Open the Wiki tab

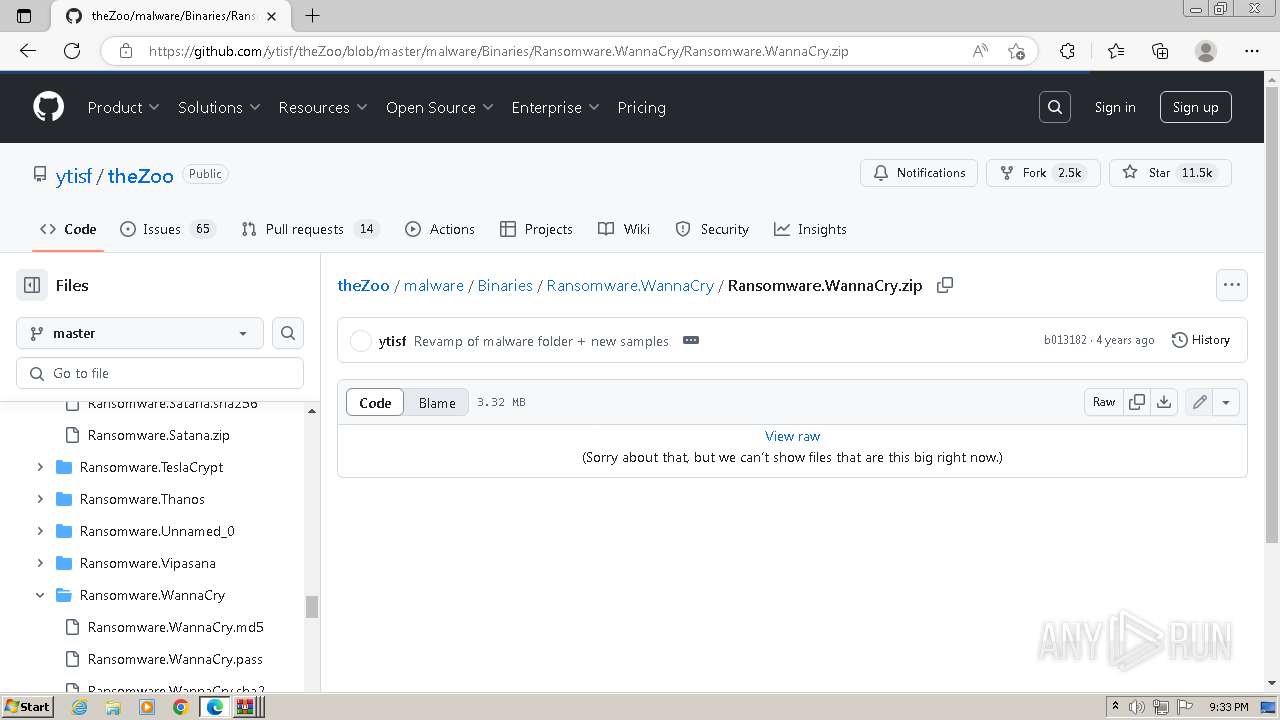point(624,229)
